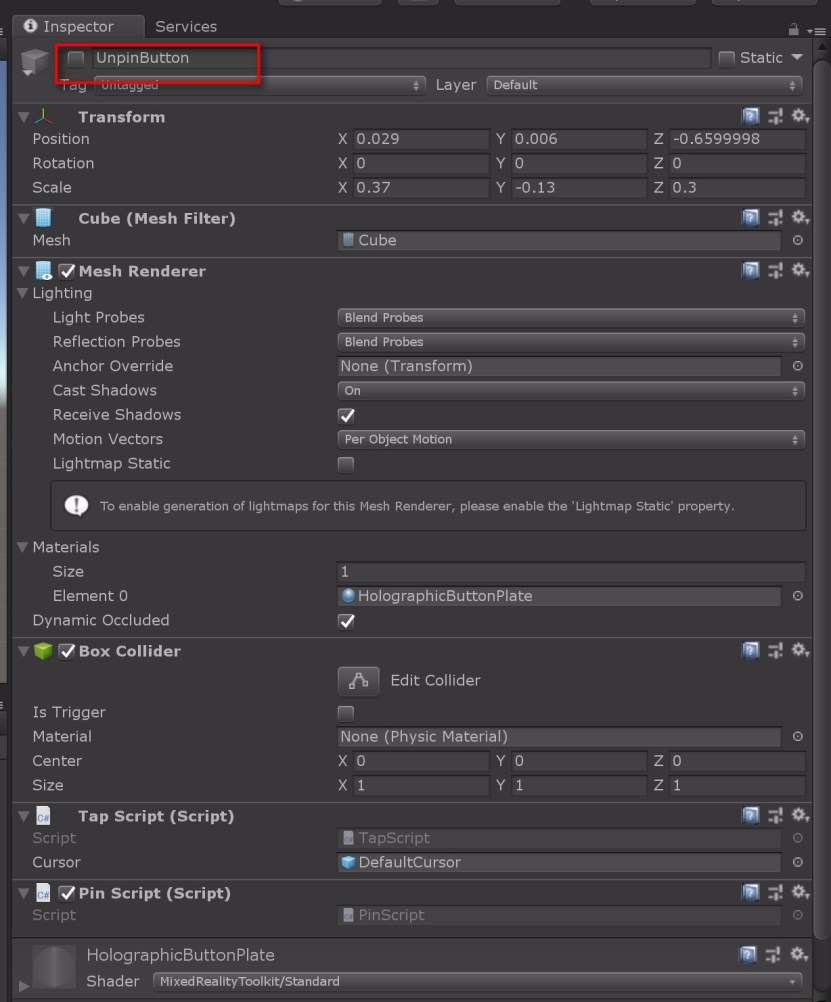
Task: Open object picker for HolographicButtonPlate material
Action: (x=798, y=596)
